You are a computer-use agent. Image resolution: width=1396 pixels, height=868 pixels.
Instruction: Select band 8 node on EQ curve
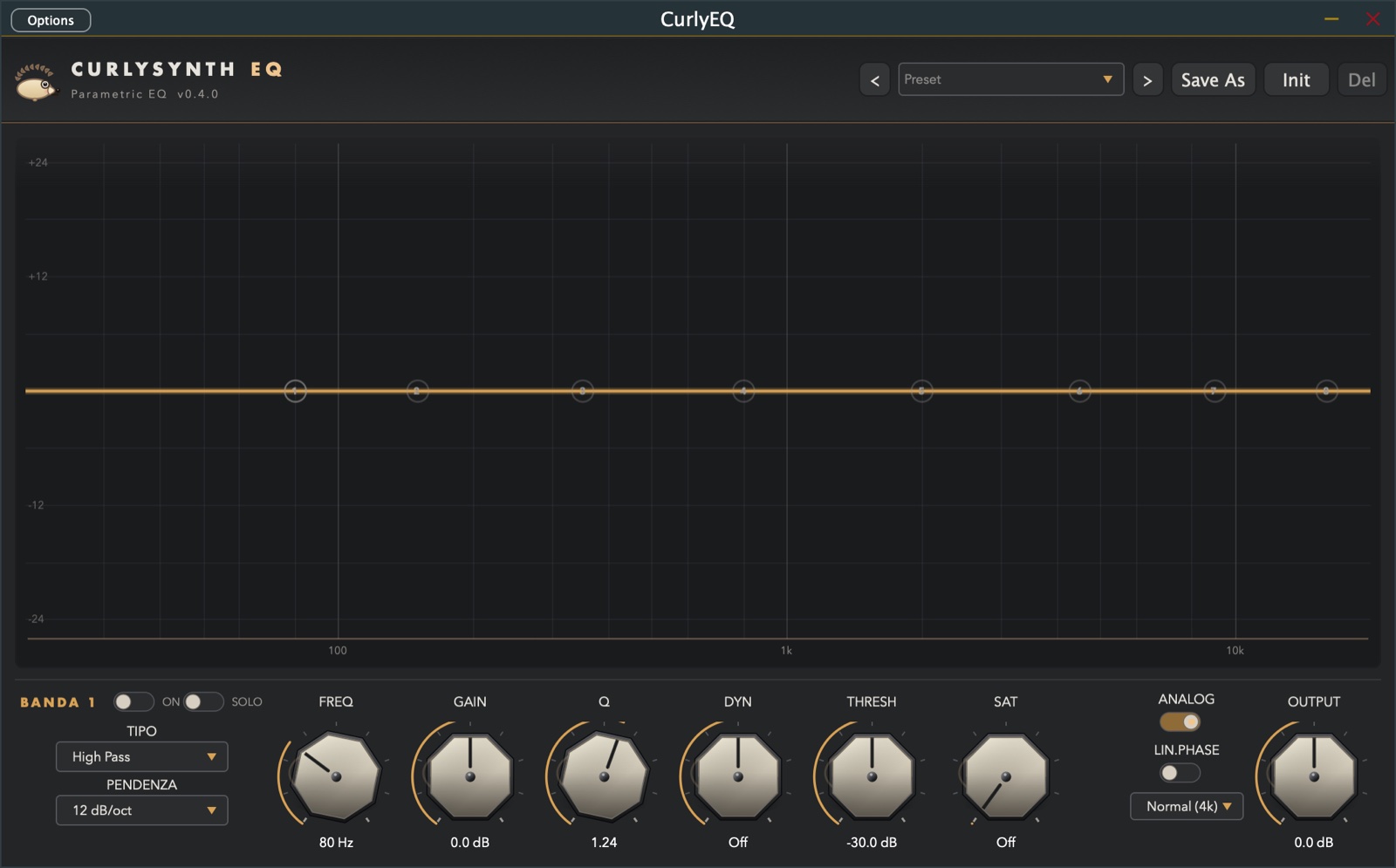click(x=1326, y=391)
